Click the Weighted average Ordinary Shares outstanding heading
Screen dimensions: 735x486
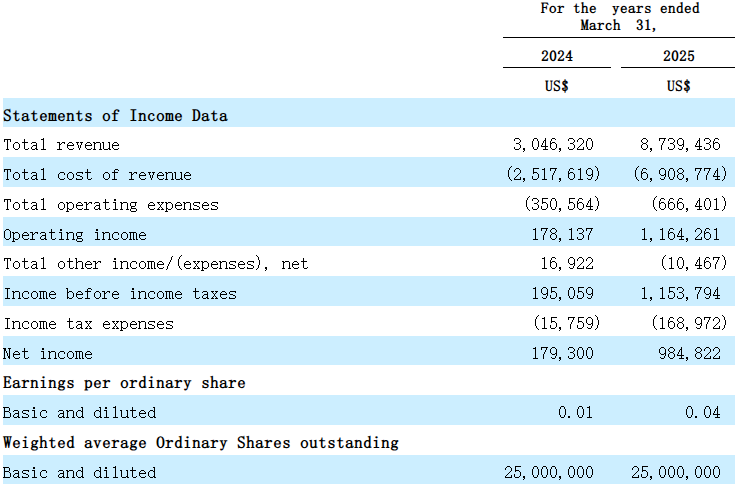click(200, 442)
